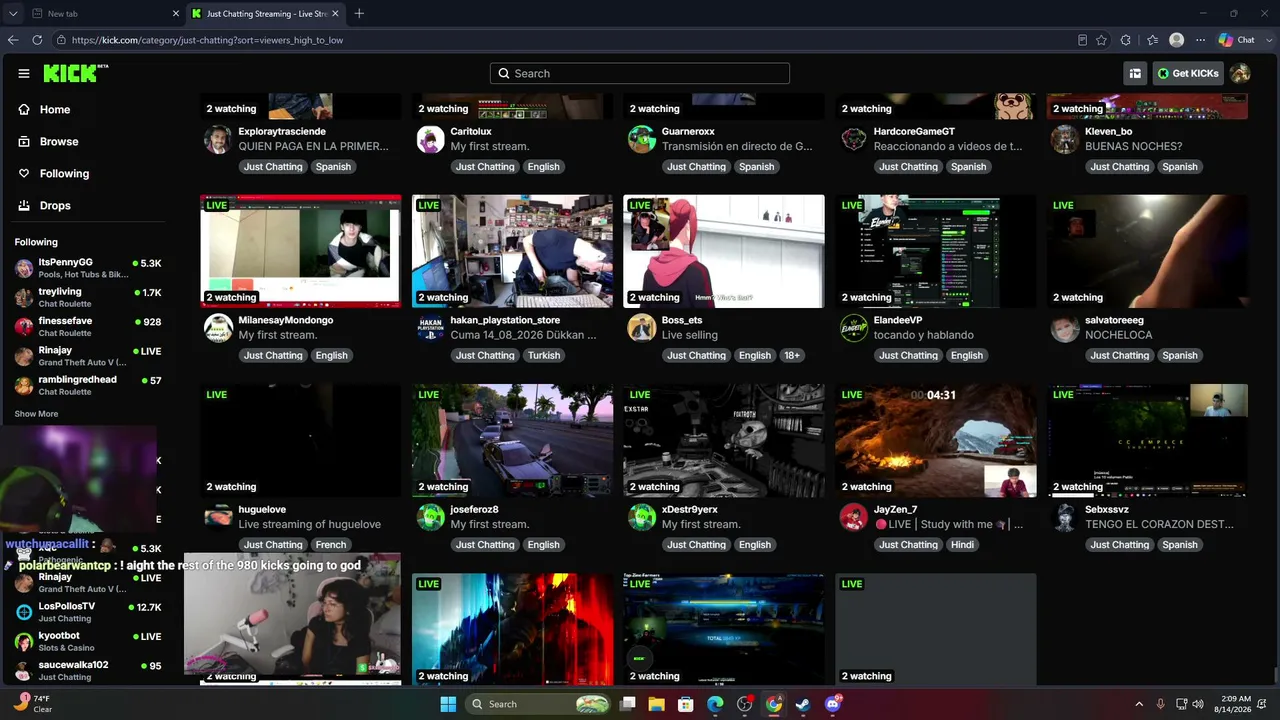Open browser settings and more menu
Viewport: 1280px width, 720px height.
[1200, 40]
